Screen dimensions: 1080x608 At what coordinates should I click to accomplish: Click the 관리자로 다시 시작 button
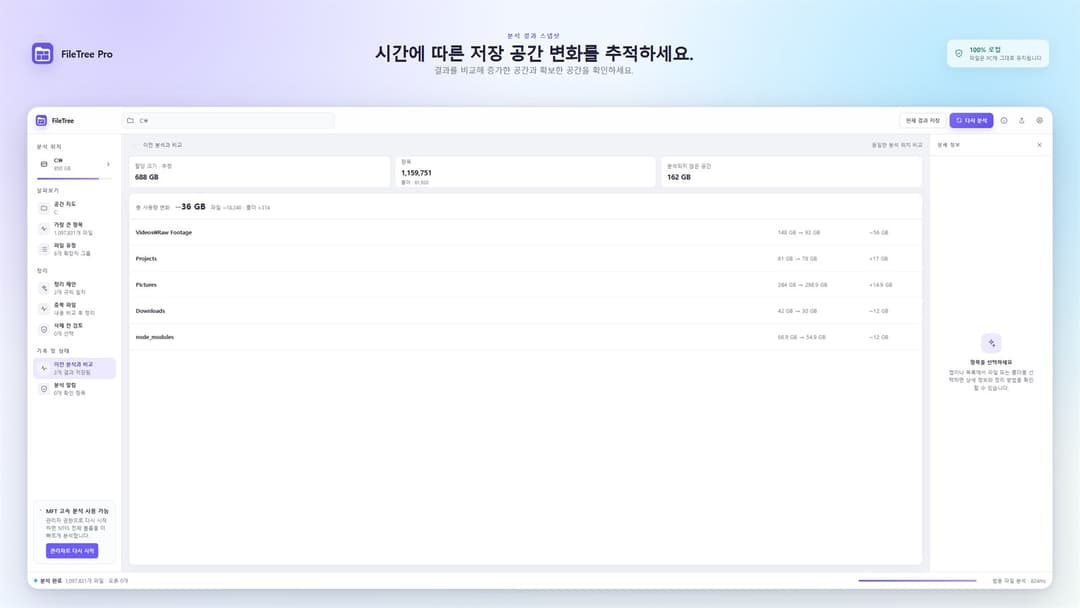pos(72,551)
